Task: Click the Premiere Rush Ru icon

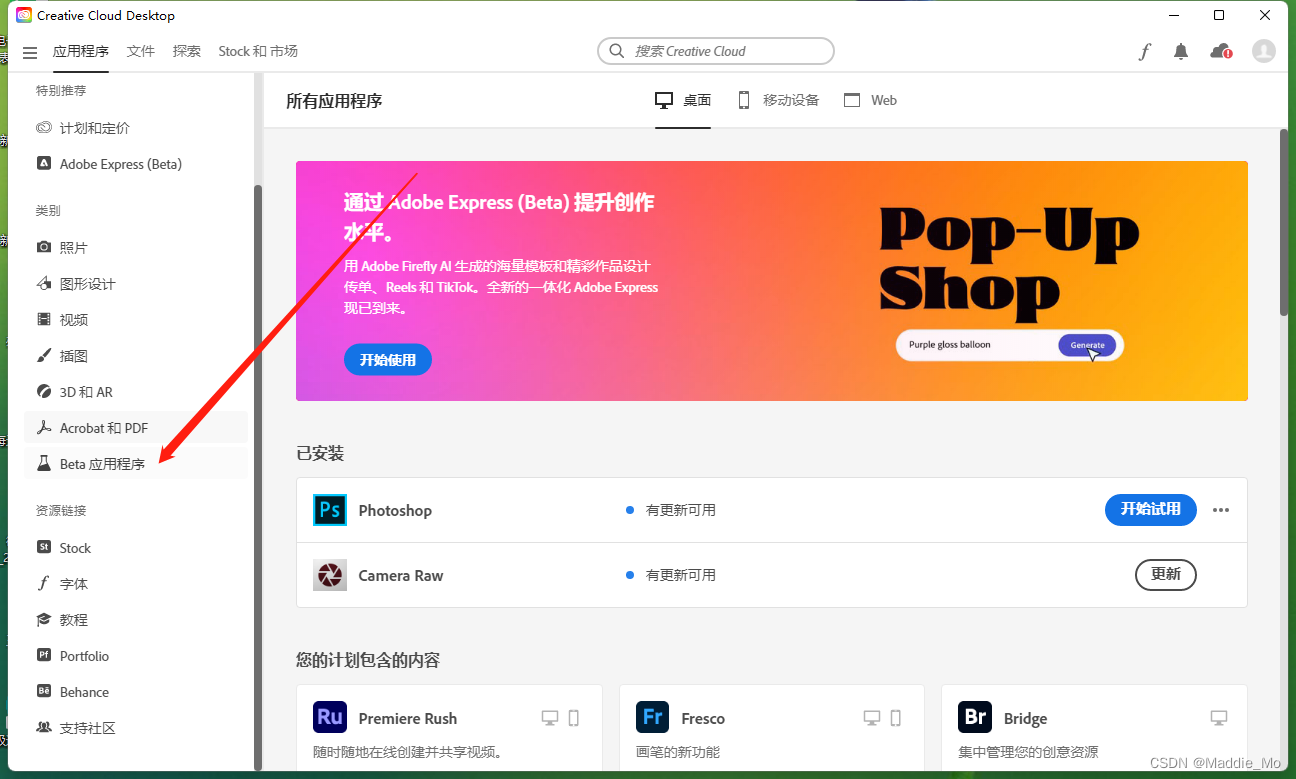Action: click(330, 717)
